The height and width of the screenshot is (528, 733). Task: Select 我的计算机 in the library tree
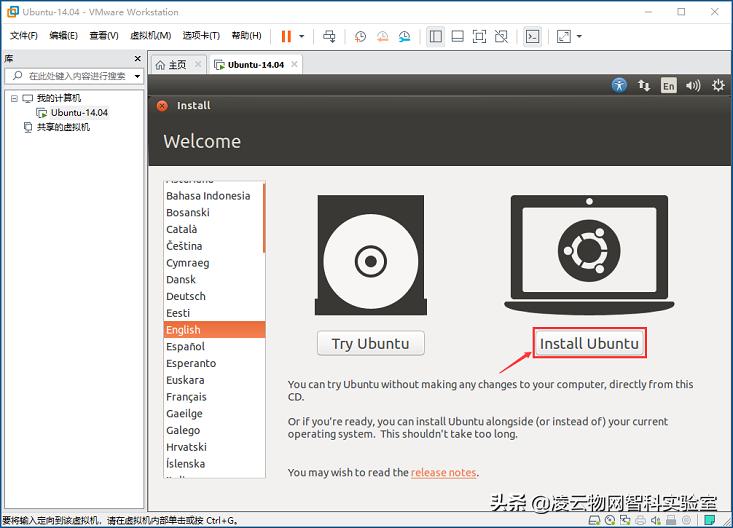pyautogui.click(x=58, y=98)
